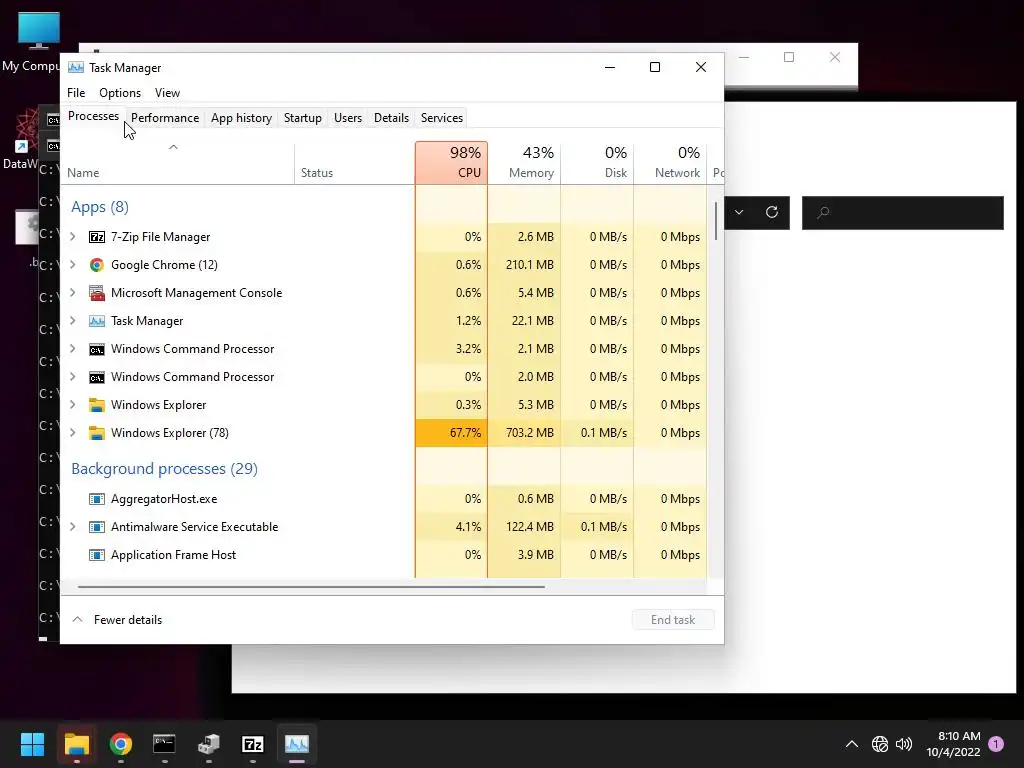Click the network globe tray icon

(880, 744)
